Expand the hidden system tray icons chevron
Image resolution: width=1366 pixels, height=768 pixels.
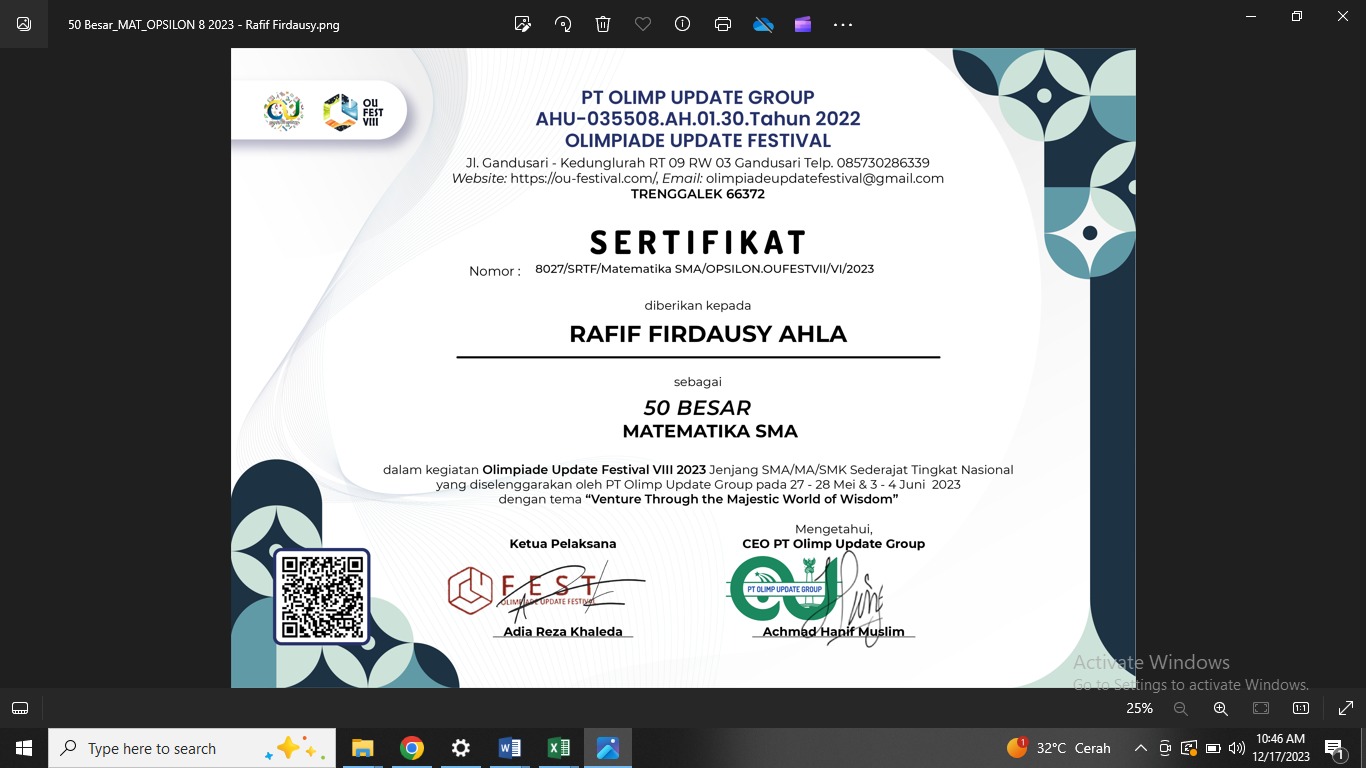pos(1140,748)
